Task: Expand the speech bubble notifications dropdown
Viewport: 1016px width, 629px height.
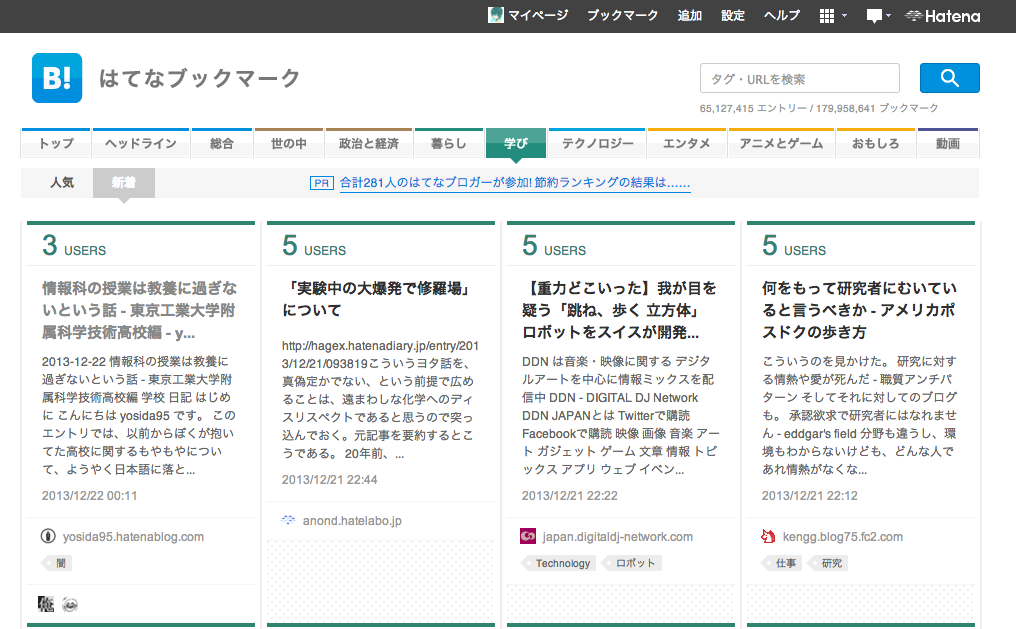Action: coord(879,16)
